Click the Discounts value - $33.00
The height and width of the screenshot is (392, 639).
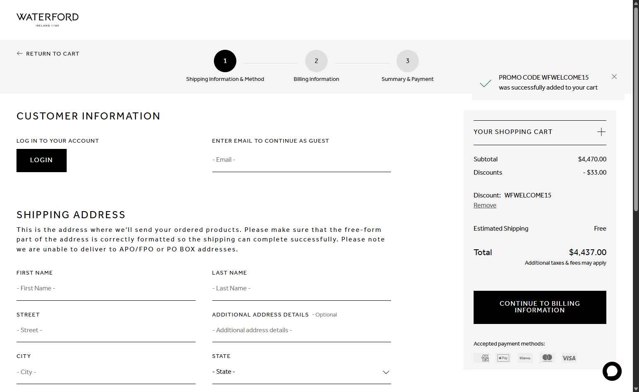(x=595, y=173)
